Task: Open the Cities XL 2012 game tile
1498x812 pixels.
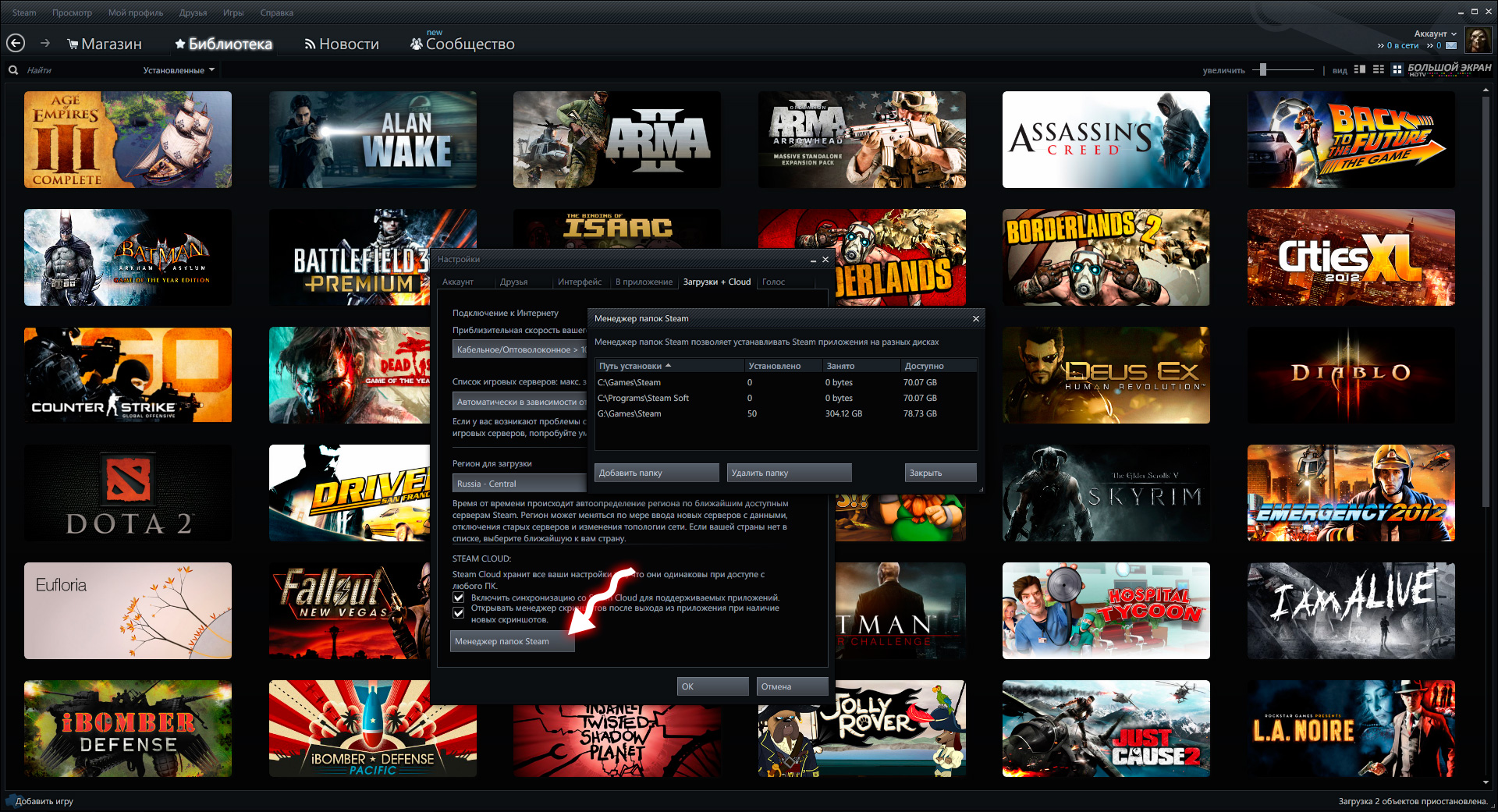Action: [1351, 257]
